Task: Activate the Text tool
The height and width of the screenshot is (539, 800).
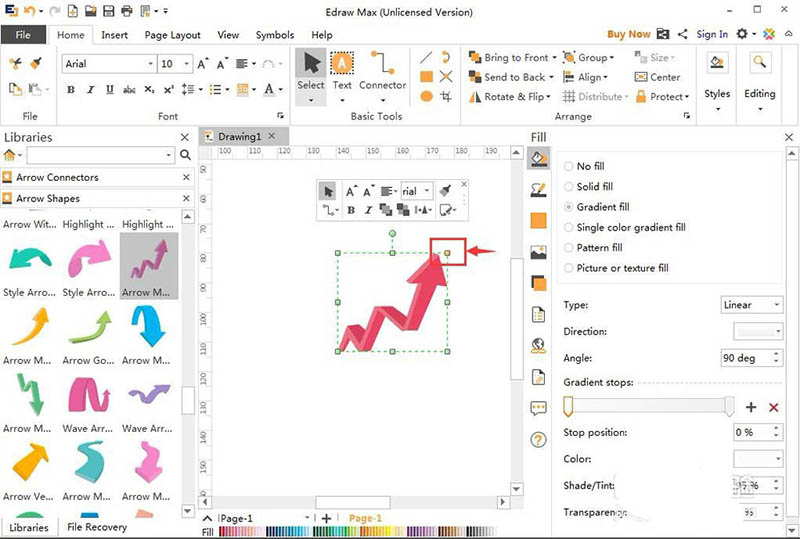Action: click(342, 70)
